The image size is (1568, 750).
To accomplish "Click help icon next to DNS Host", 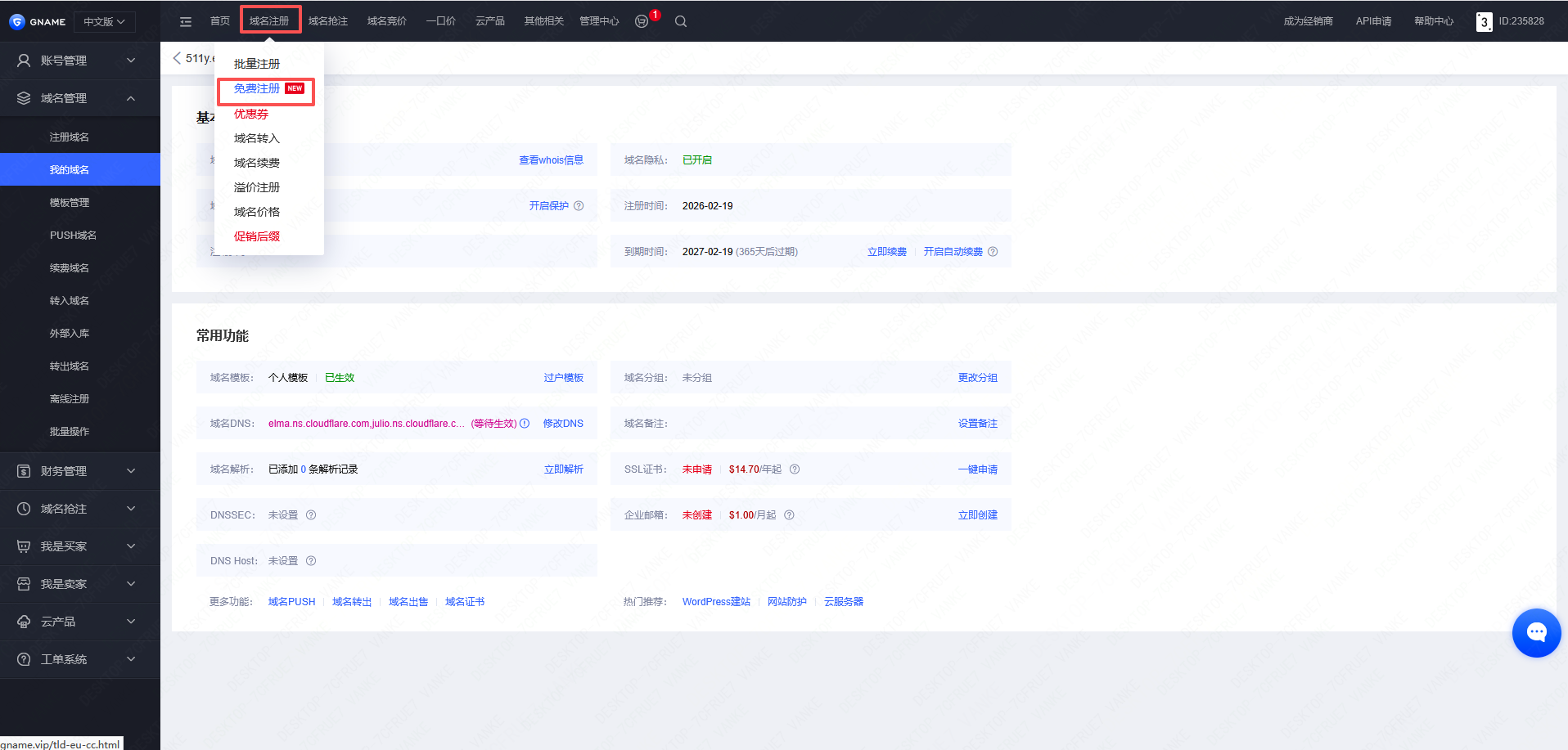I will (x=311, y=561).
